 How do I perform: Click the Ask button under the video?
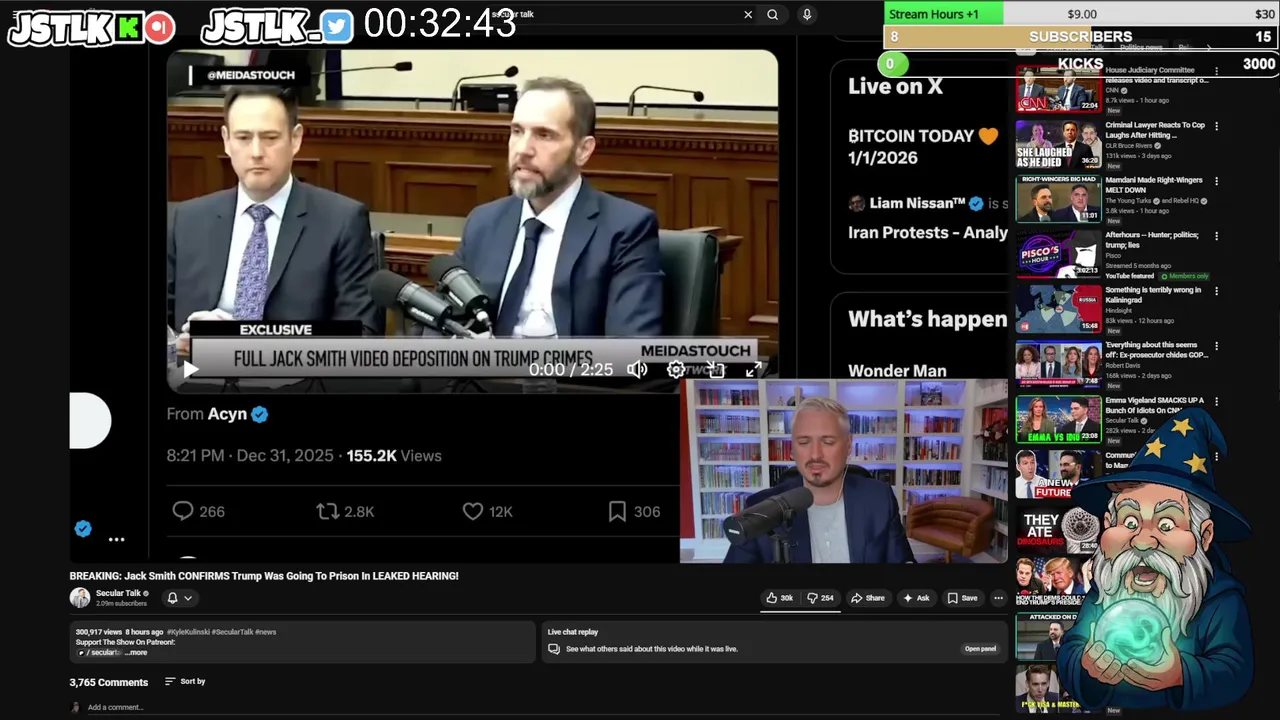tap(916, 598)
